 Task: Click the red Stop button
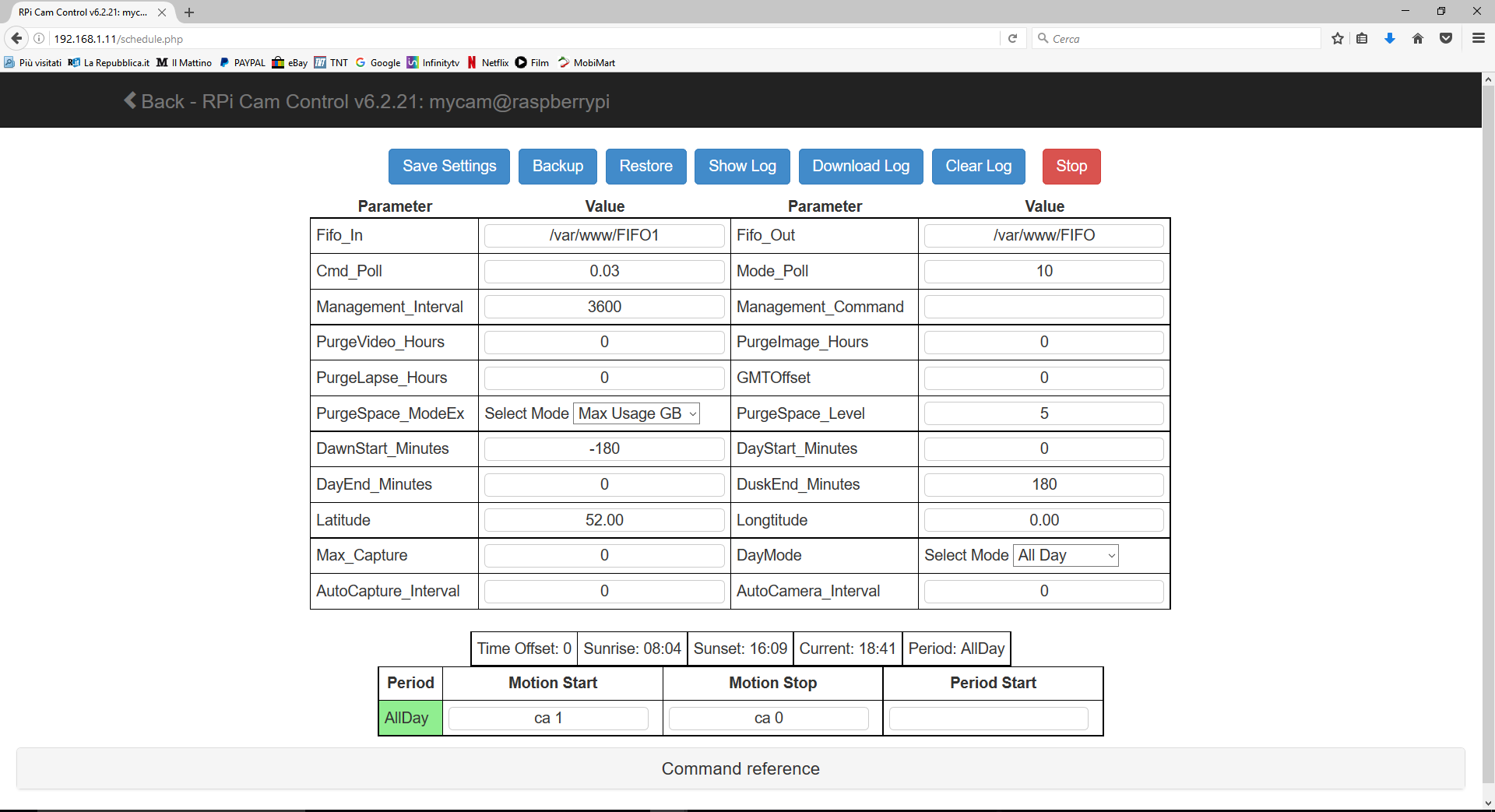click(1071, 167)
